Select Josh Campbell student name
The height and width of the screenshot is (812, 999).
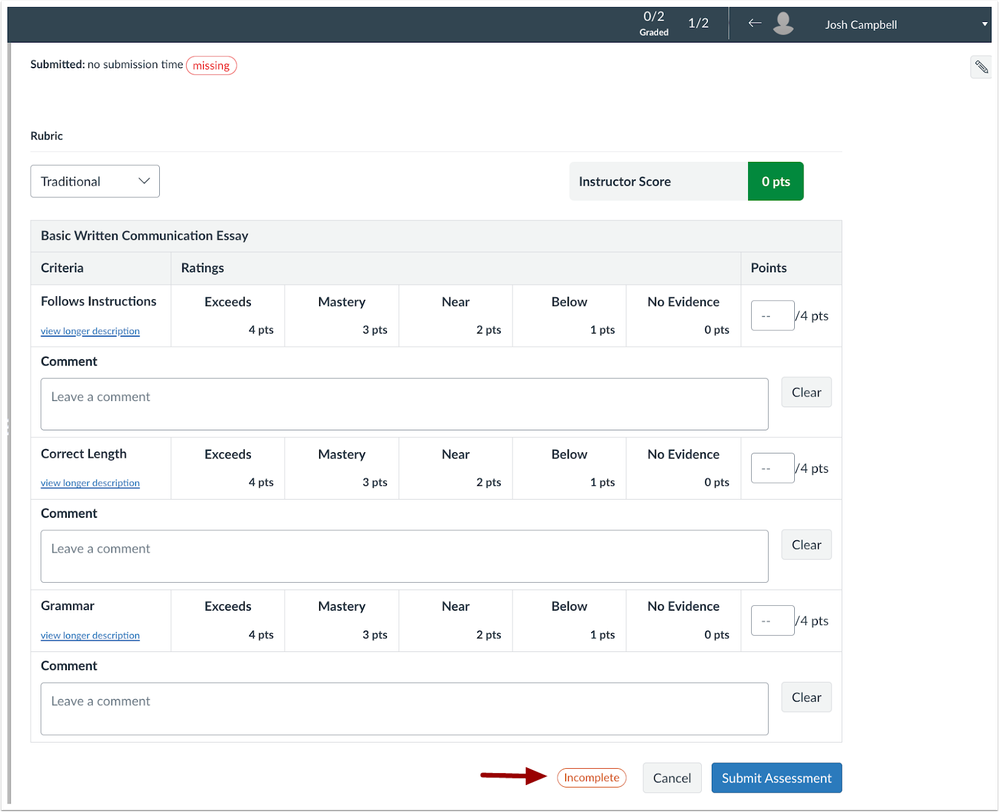861,25
